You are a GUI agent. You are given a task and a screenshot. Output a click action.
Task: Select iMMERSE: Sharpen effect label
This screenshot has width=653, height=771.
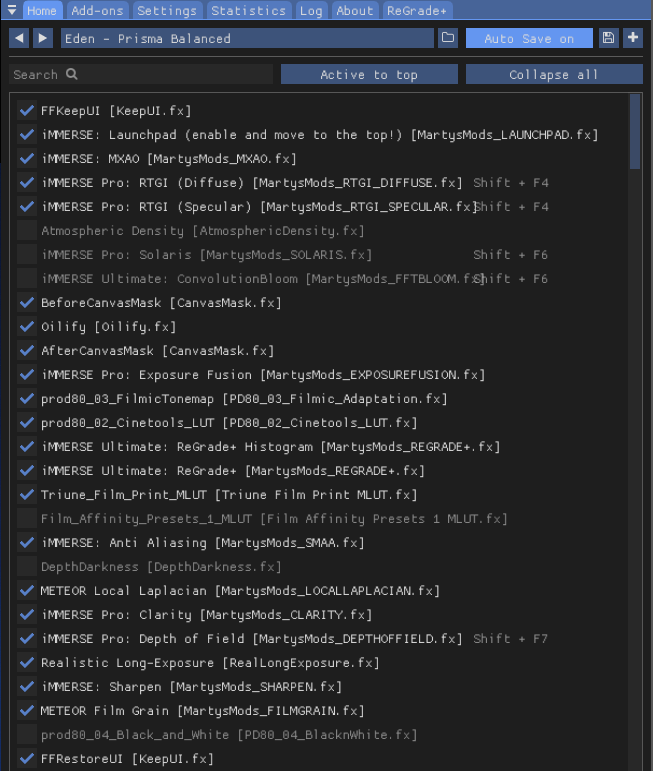[x=191, y=687]
